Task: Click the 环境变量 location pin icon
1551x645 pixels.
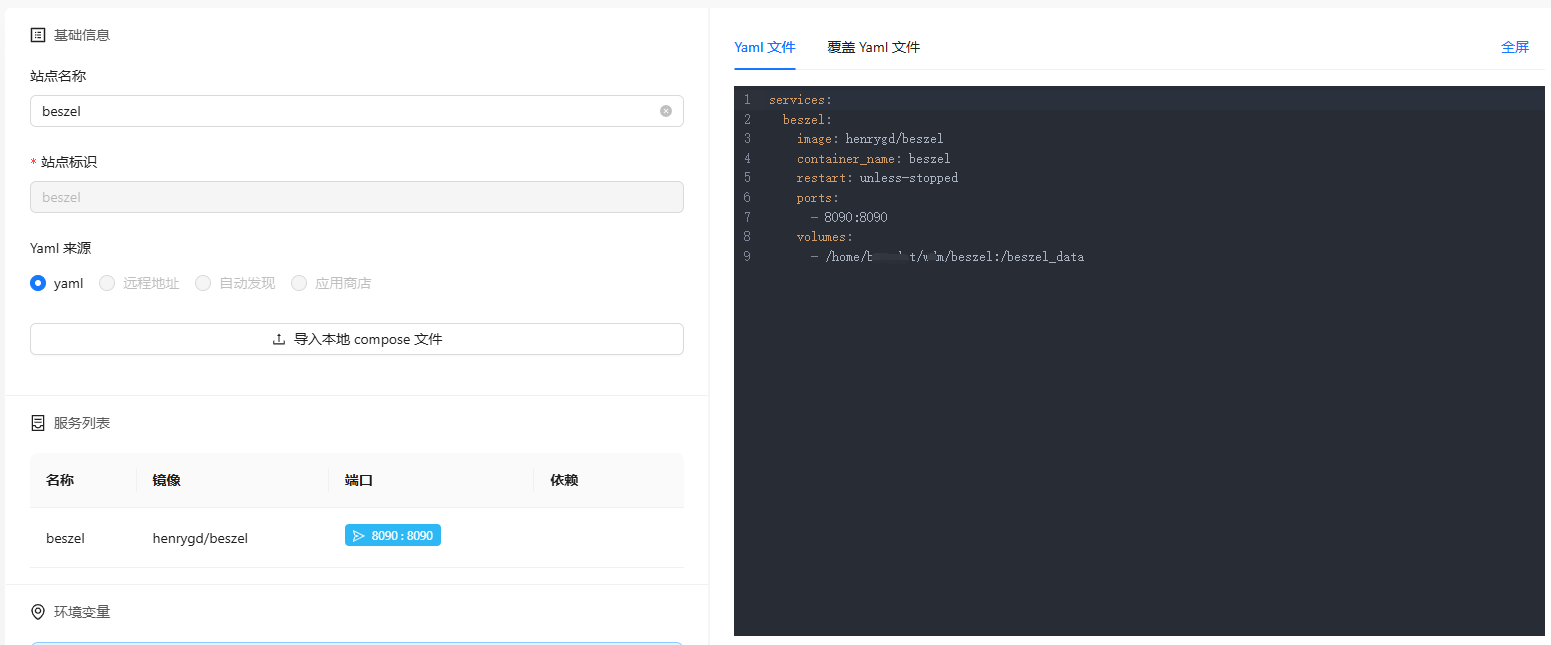Action: 38,611
